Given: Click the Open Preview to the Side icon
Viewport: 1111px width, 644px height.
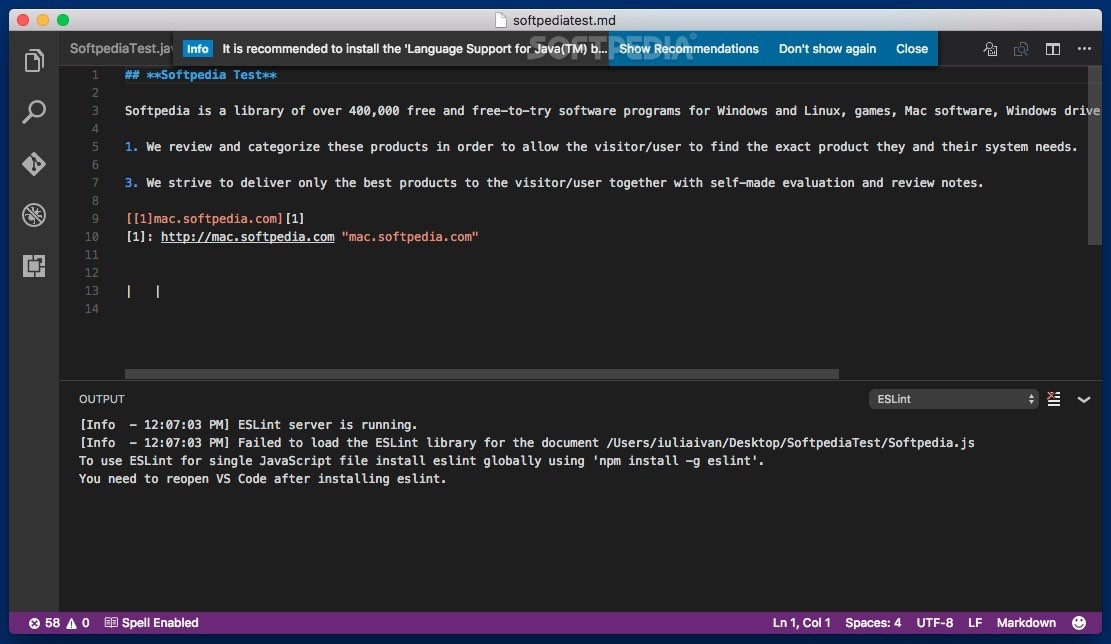Looking at the screenshot, I should [x=1021, y=49].
